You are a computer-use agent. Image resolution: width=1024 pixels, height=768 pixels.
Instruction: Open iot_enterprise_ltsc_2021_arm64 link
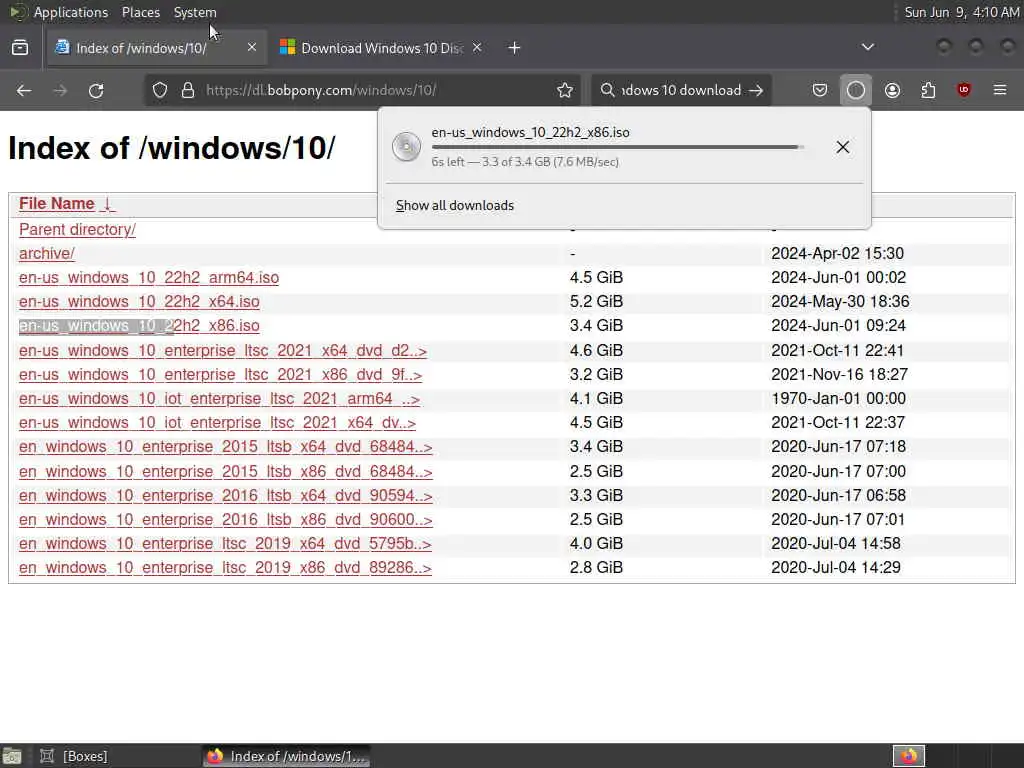click(x=219, y=399)
